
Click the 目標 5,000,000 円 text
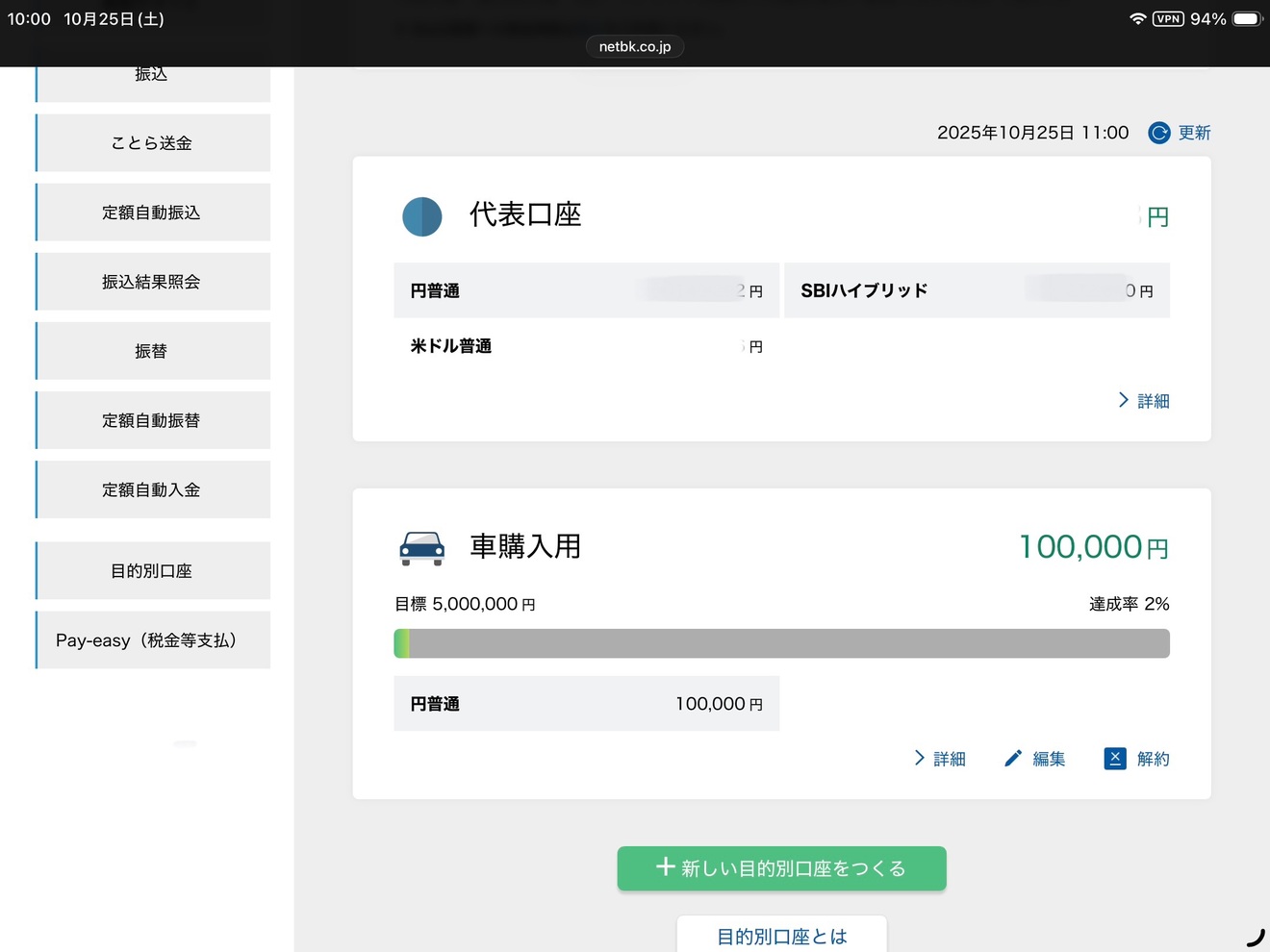(x=465, y=604)
